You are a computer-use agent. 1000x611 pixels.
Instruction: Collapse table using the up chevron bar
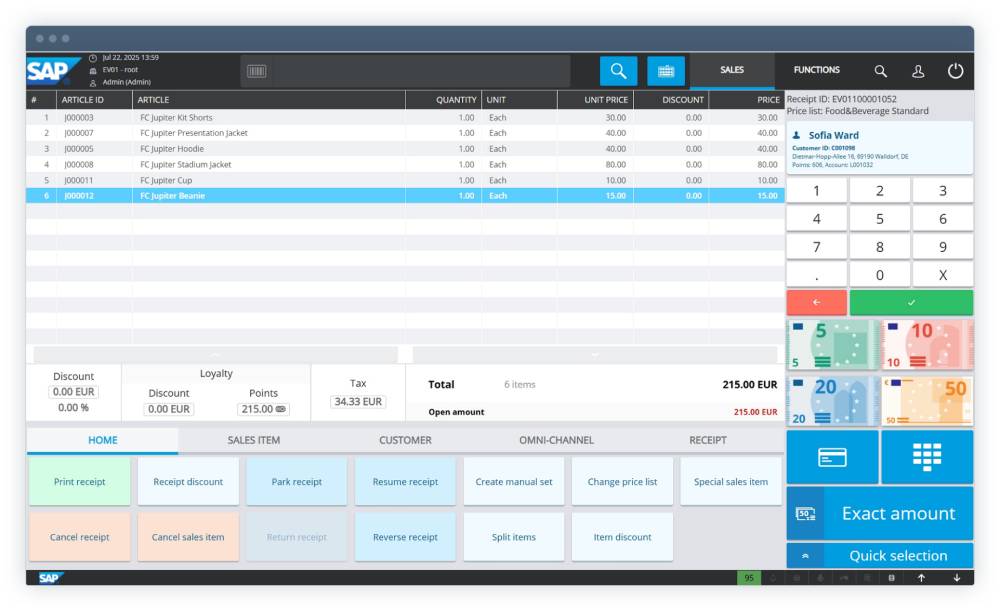(x=215, y=354)
